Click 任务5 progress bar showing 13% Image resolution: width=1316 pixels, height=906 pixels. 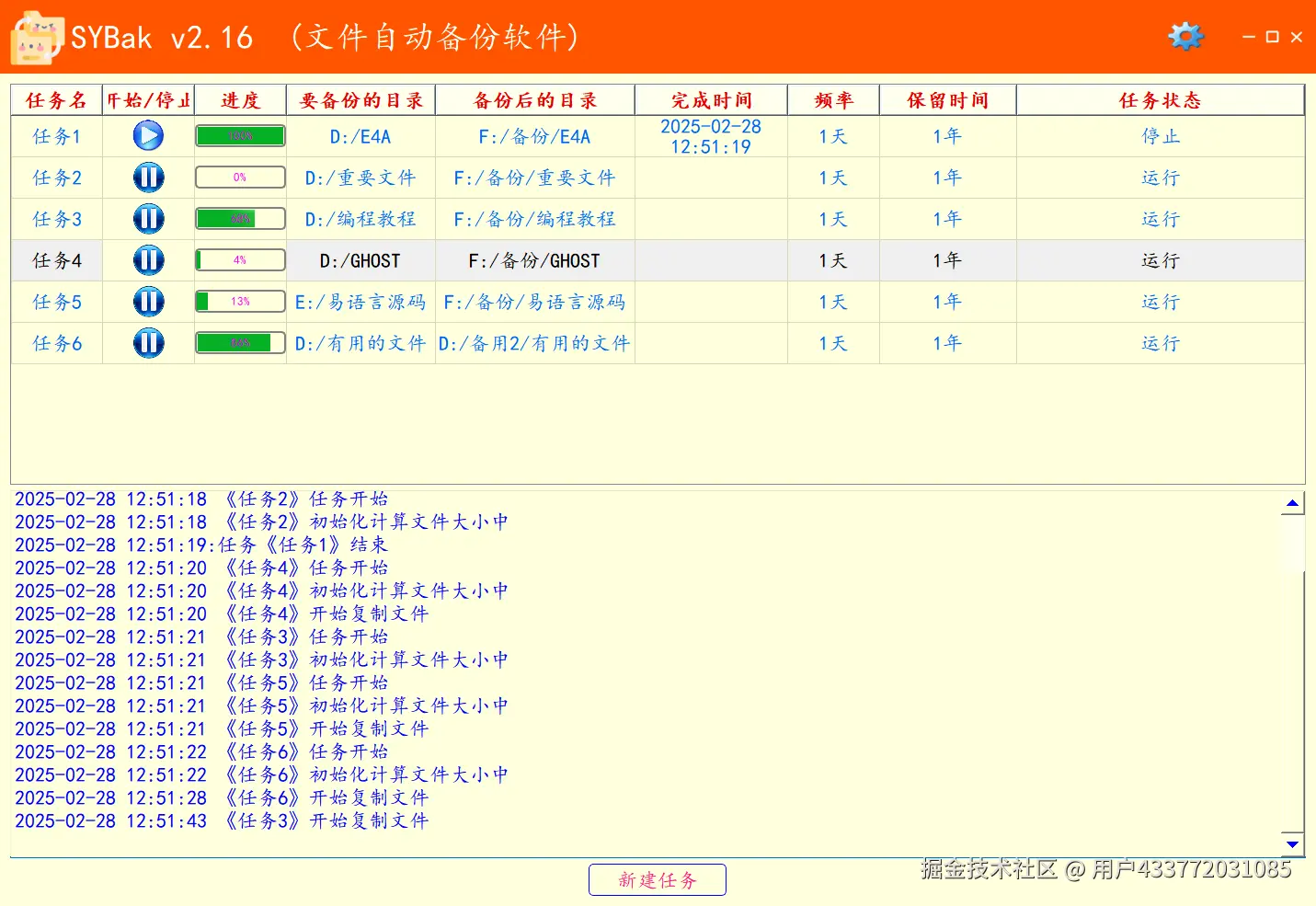[239, 301]
